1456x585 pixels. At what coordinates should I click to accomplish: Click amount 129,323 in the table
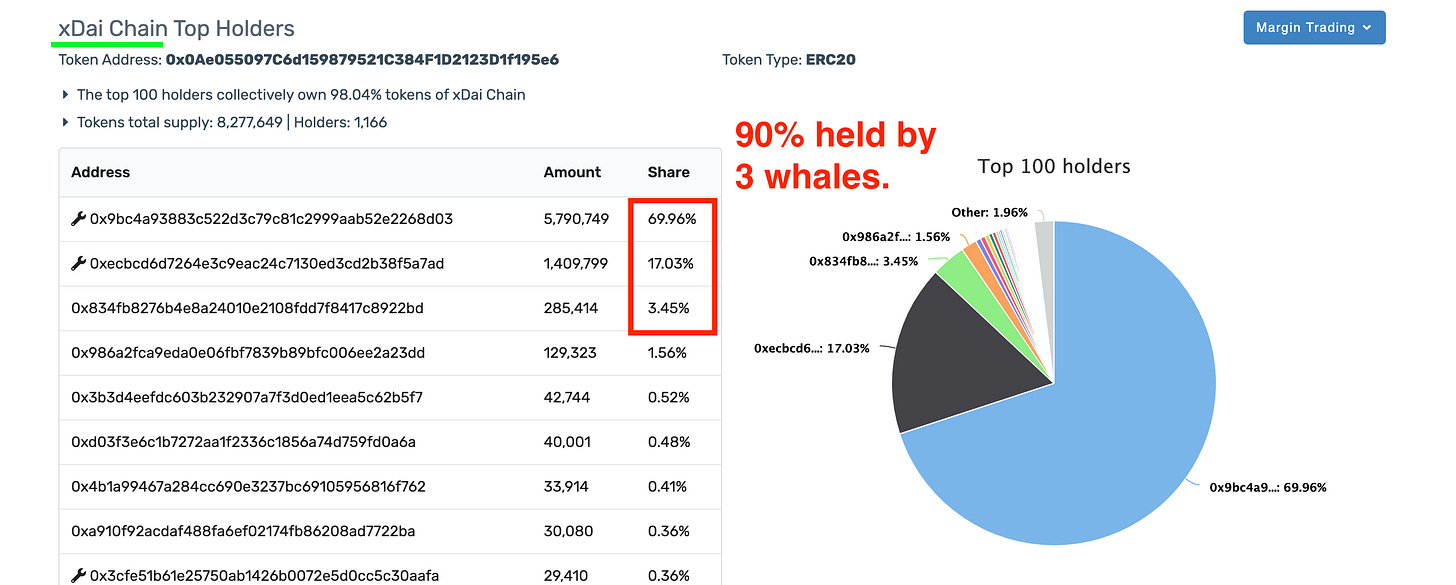pyautogui.click(x=571, y=353)
